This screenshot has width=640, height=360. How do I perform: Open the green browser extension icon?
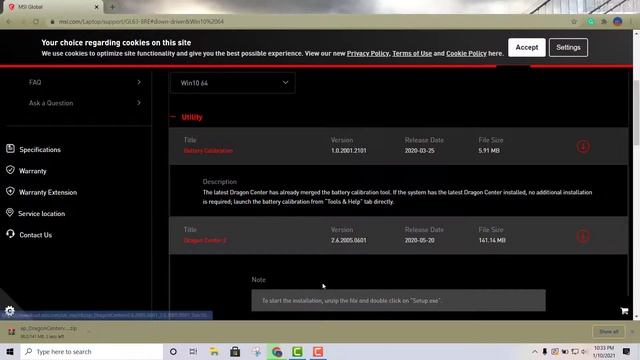[591, 21]
